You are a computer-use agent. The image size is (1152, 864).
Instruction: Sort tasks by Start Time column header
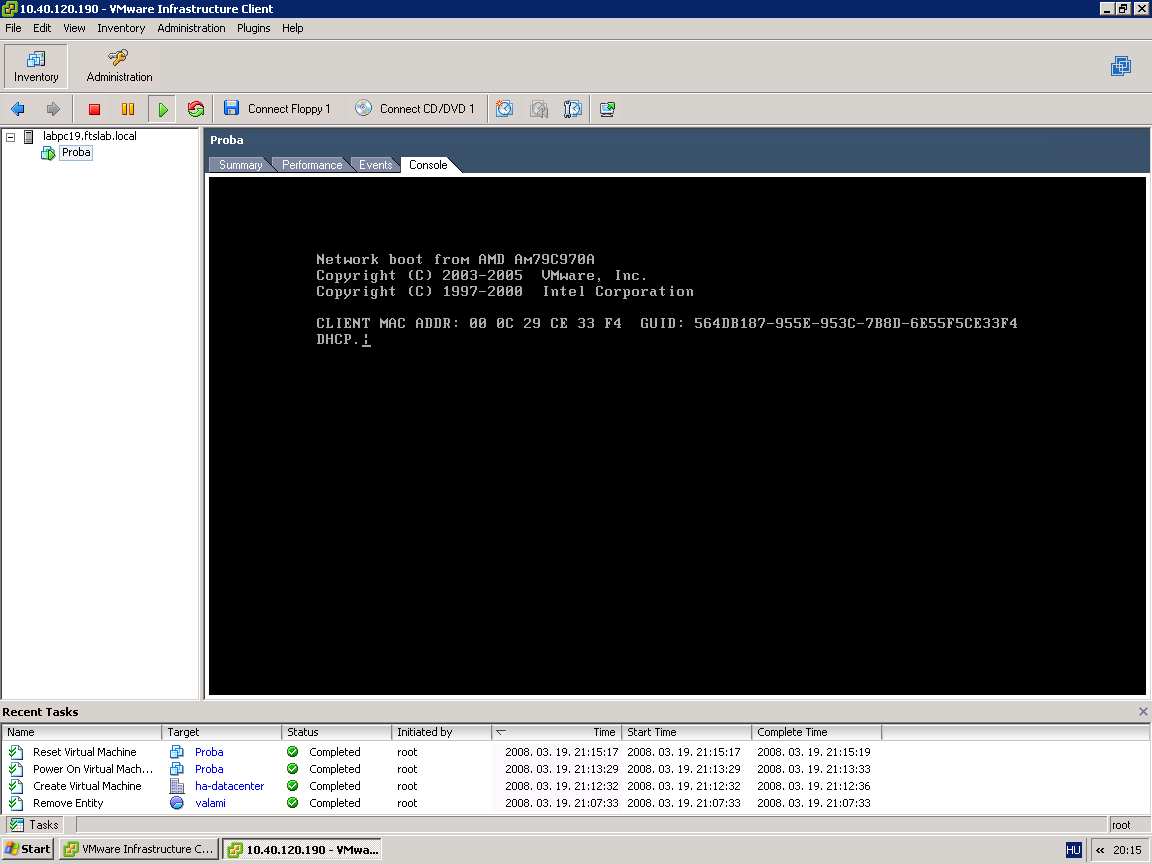coord(686,732)
